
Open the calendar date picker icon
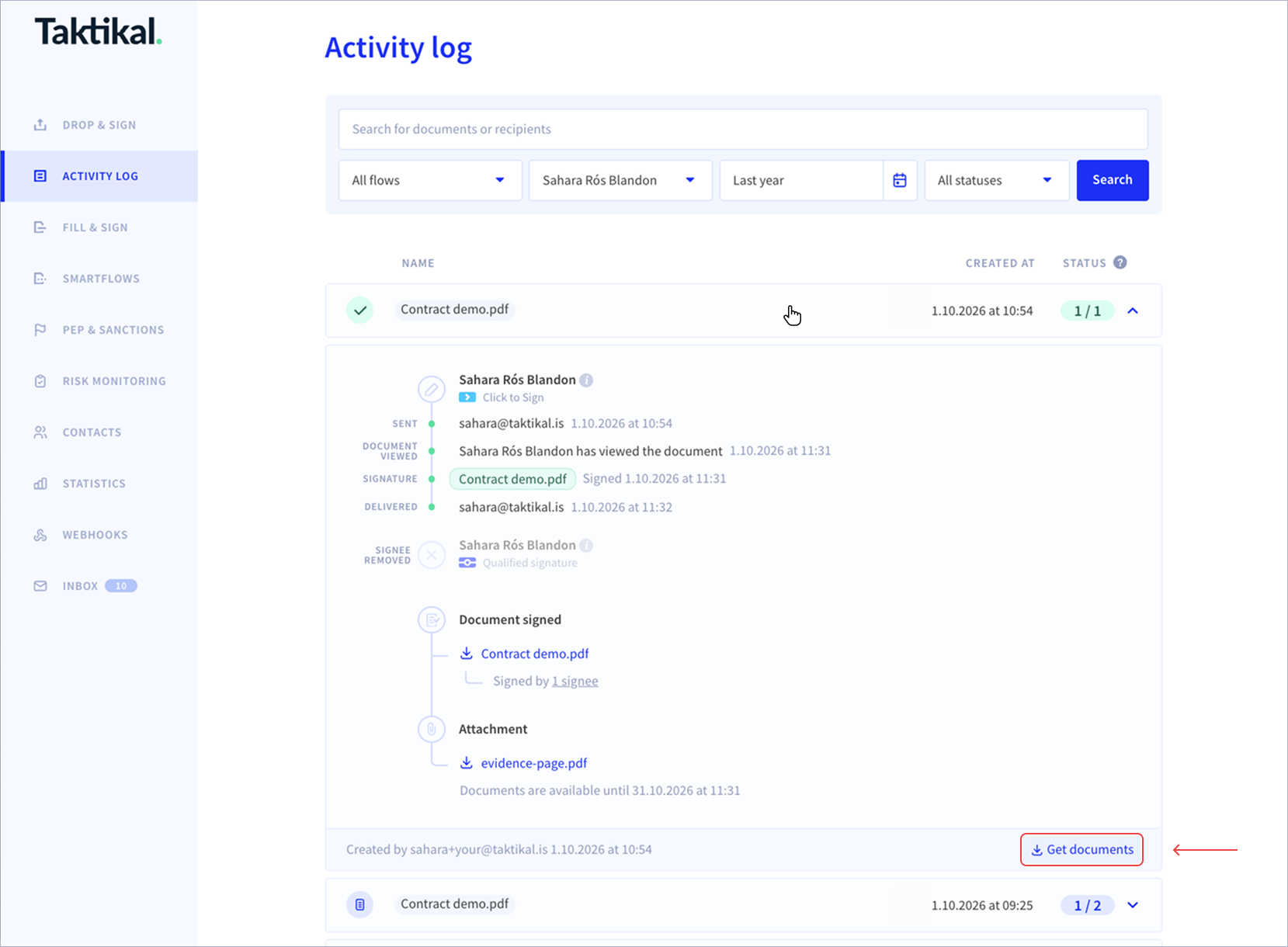pyautogui.click(x=900, y=180)
